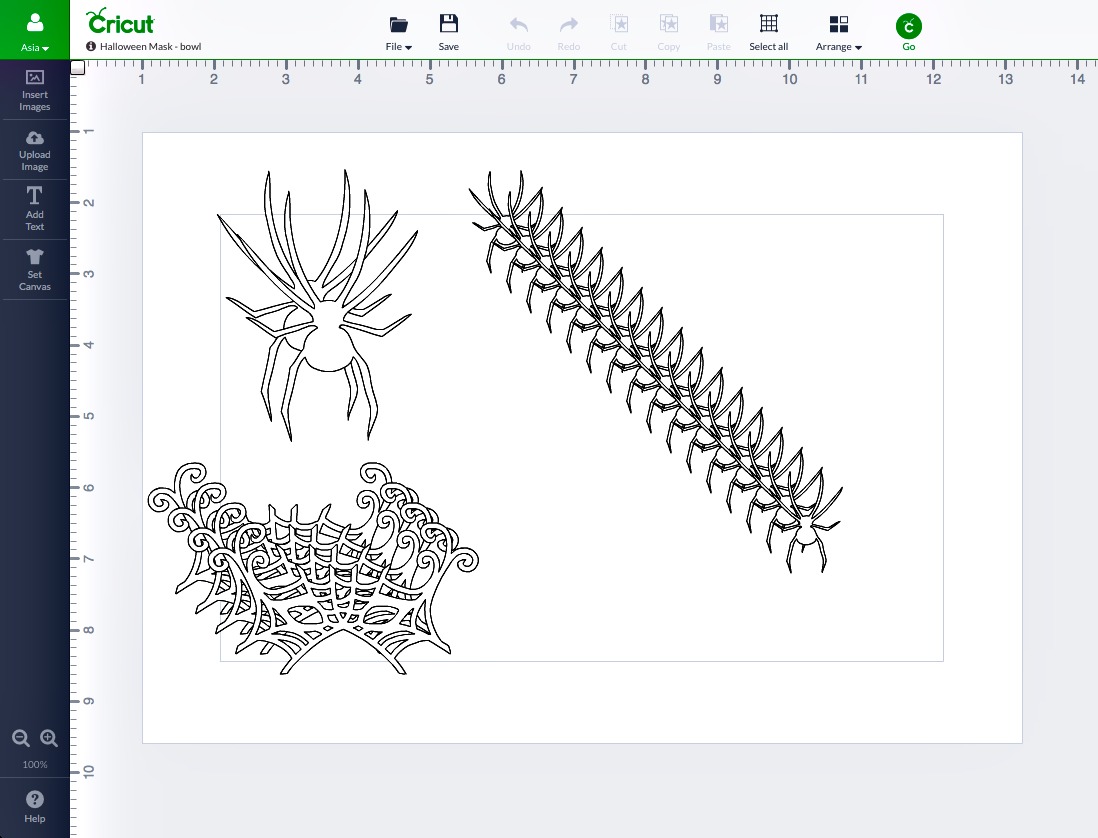Open the Asia account dropdown

pos(35,29)
